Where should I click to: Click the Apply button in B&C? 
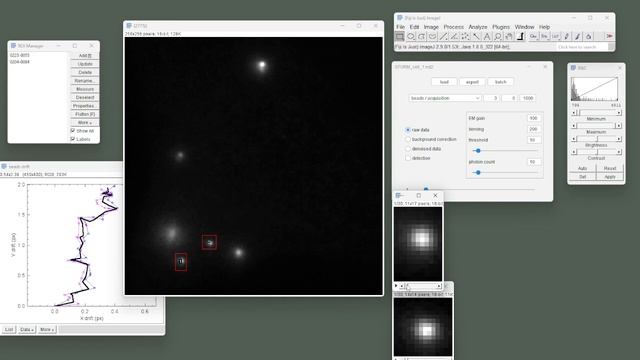pyautogui.click(x=610, y=177)
